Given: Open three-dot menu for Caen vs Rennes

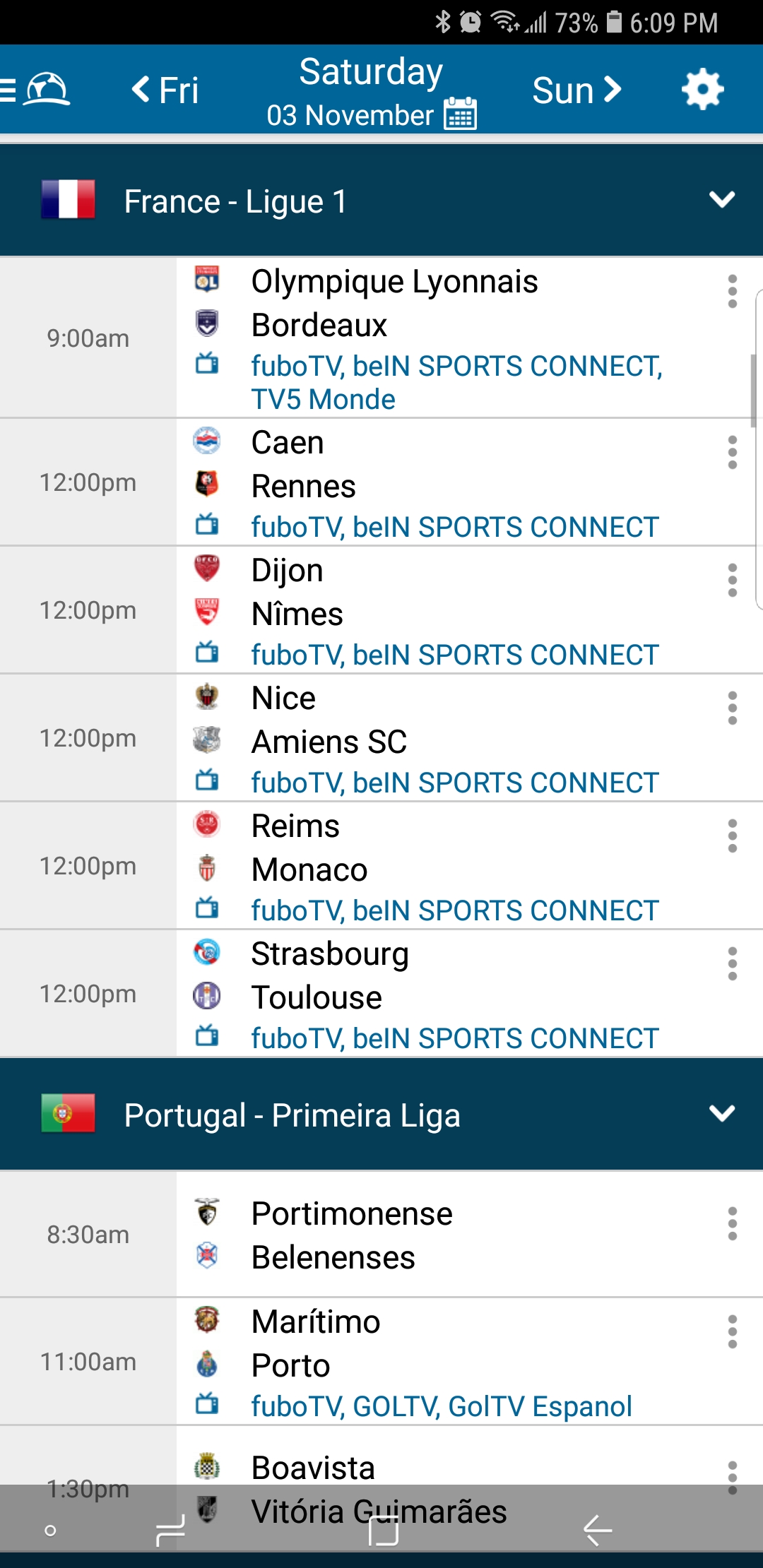Looking at the screenshot, I should (732, 453).
